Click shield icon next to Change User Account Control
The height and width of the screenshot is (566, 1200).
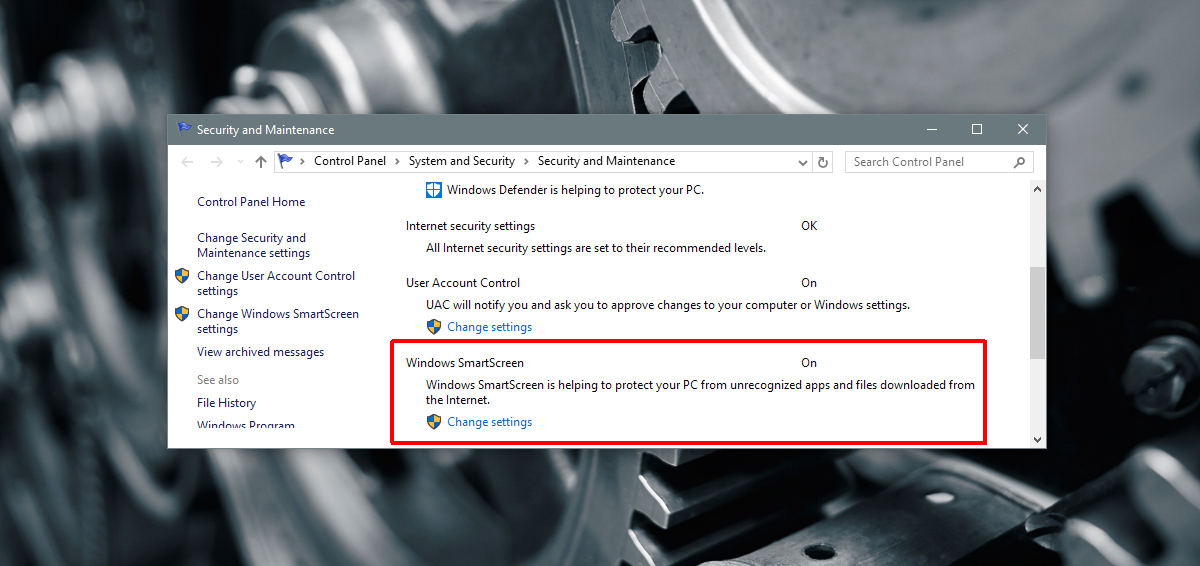pyautogui.click(x=182, y=276)
